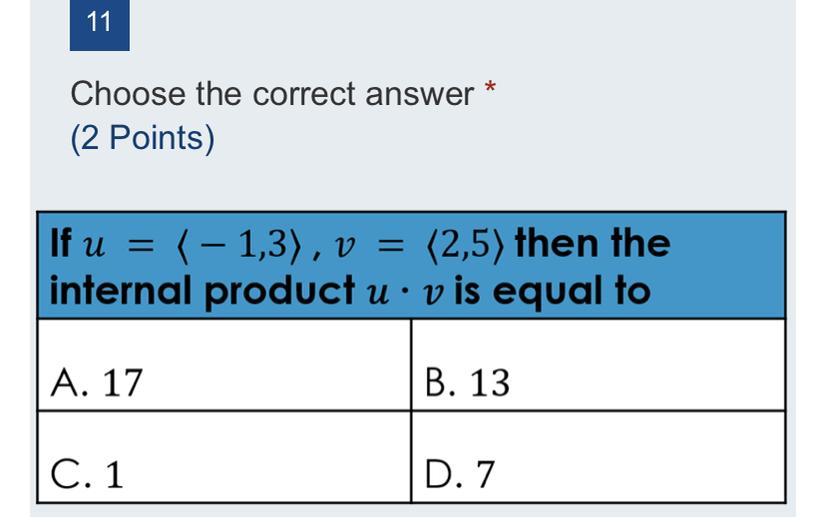Select the "Choose the correct answer" heading
Screen dimensions: 826x524
coord(272,94)
